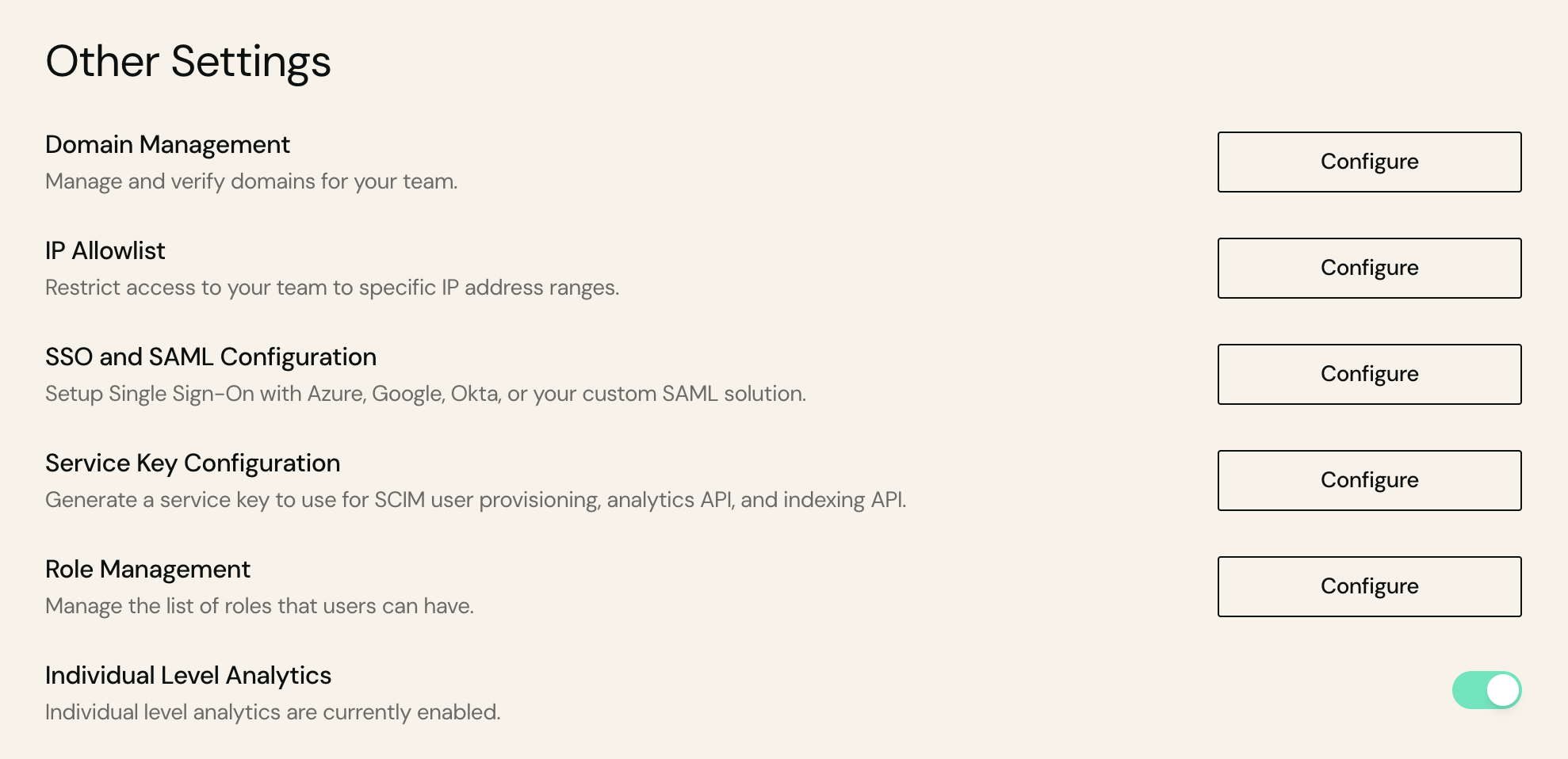The height and width of the screenshot is (759, 1568).
Task: Select the Role Management title
Action: (147, 570)
